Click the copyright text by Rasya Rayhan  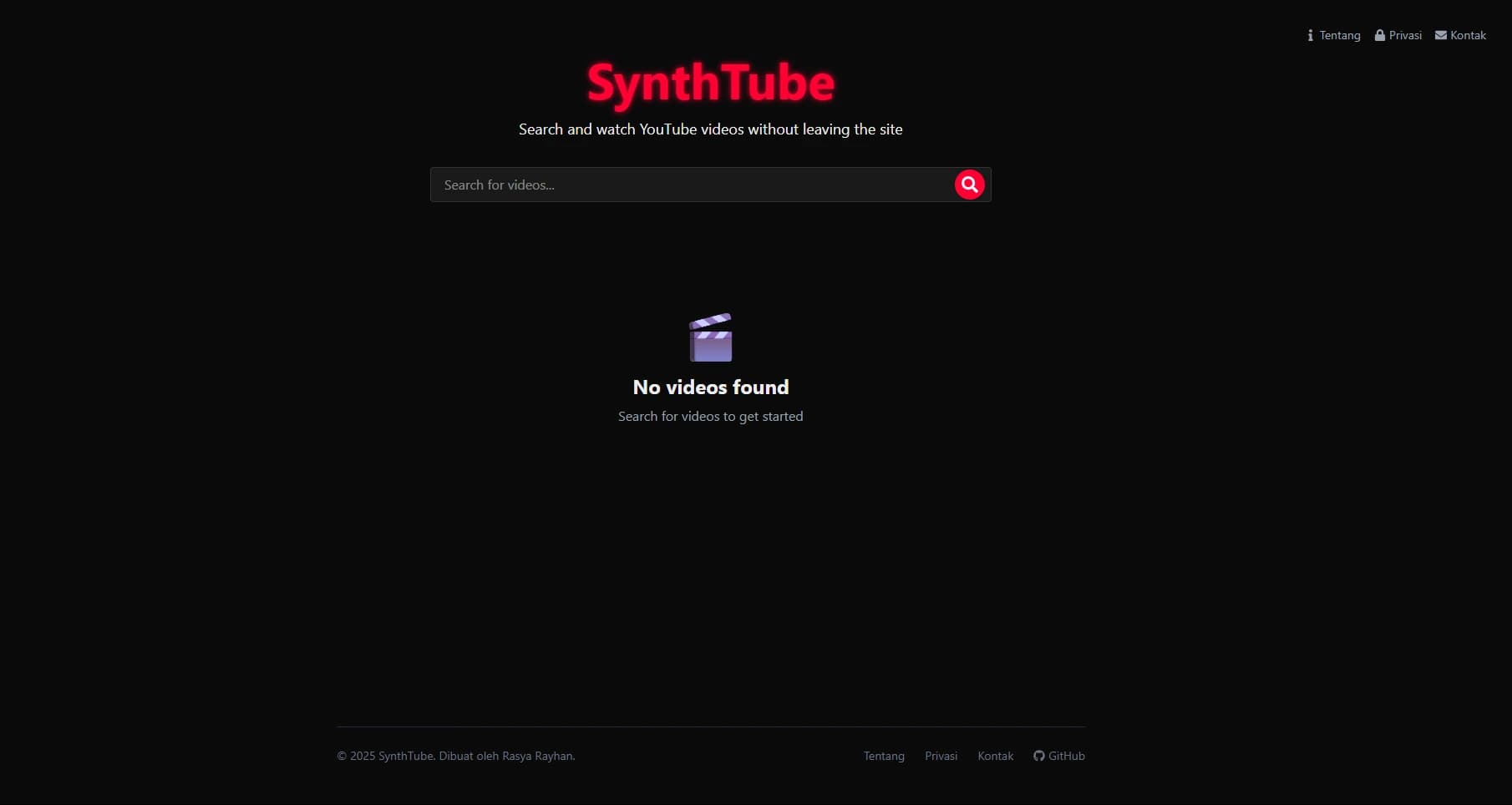click(x=455, y=756)
